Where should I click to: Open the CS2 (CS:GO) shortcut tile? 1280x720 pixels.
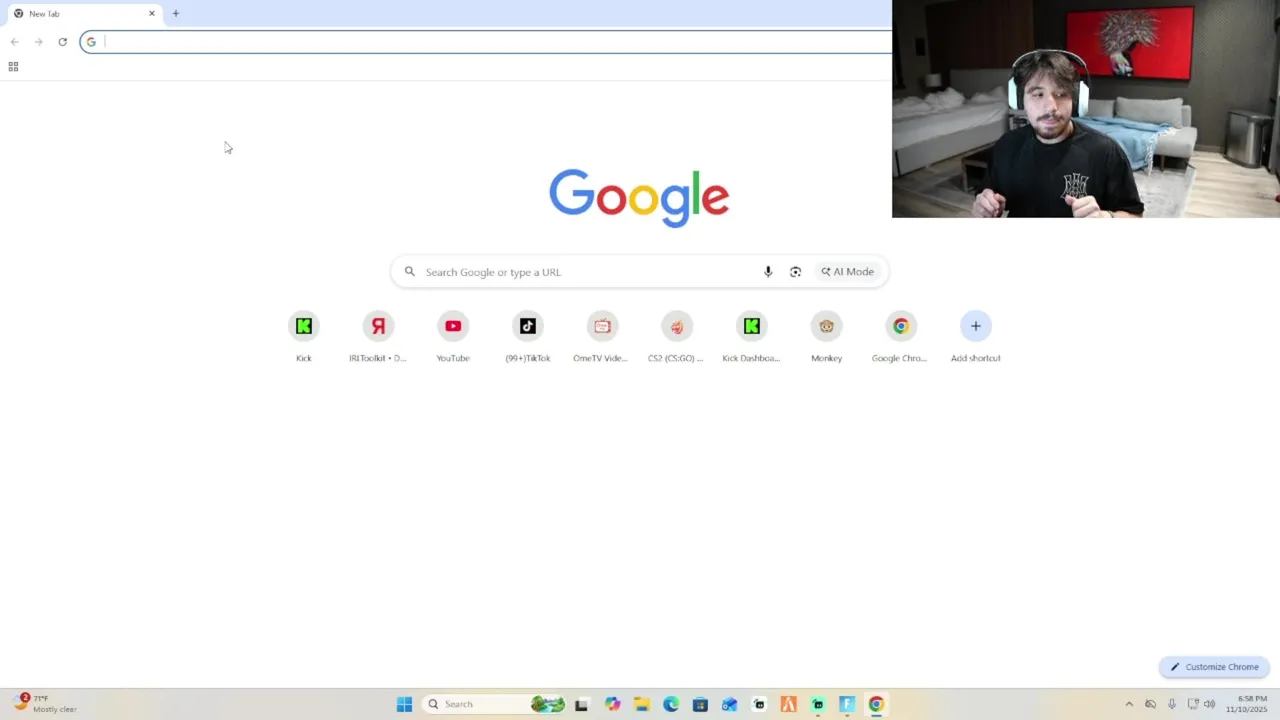pos(677,338)
